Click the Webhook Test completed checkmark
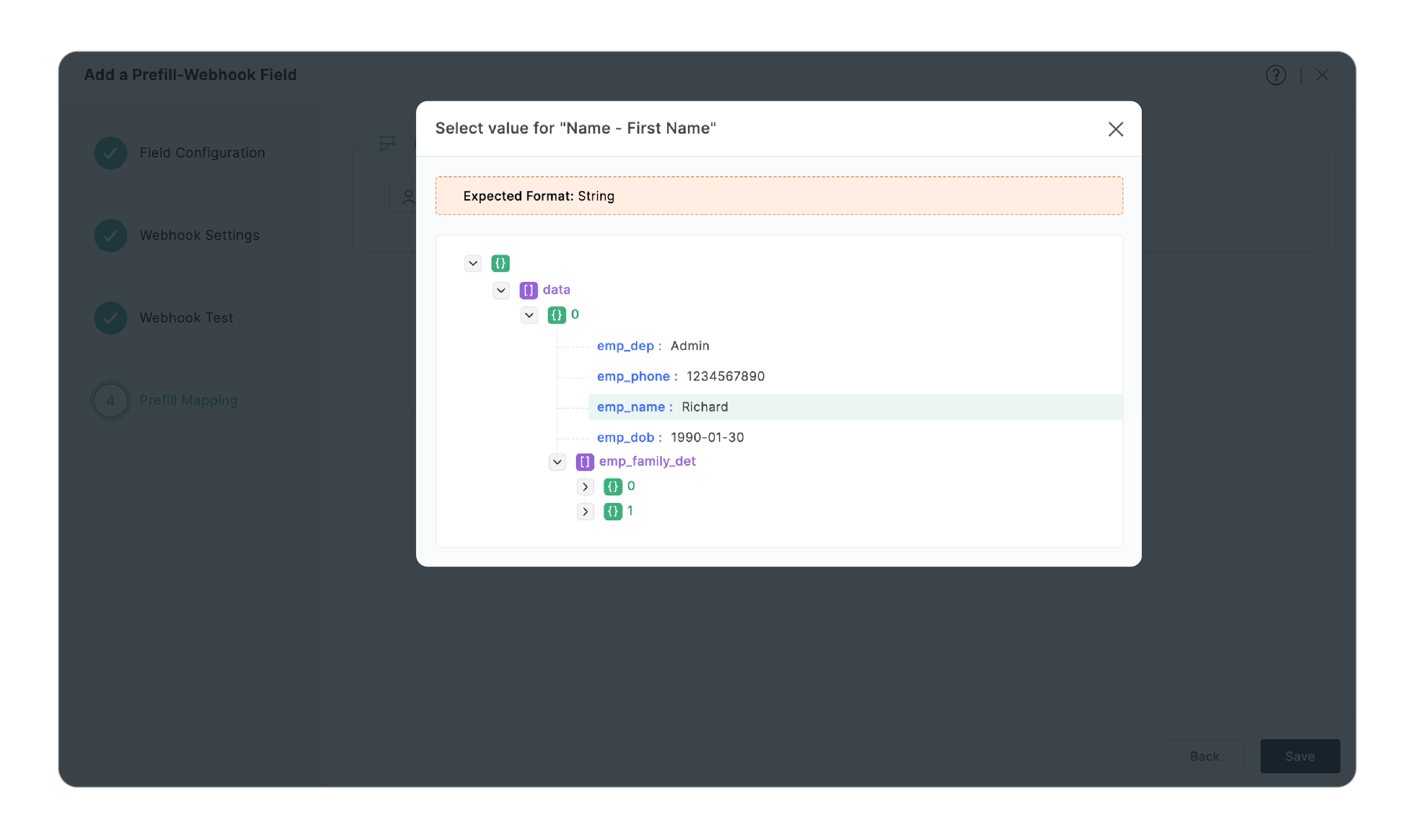 click(x=111, y=318)
